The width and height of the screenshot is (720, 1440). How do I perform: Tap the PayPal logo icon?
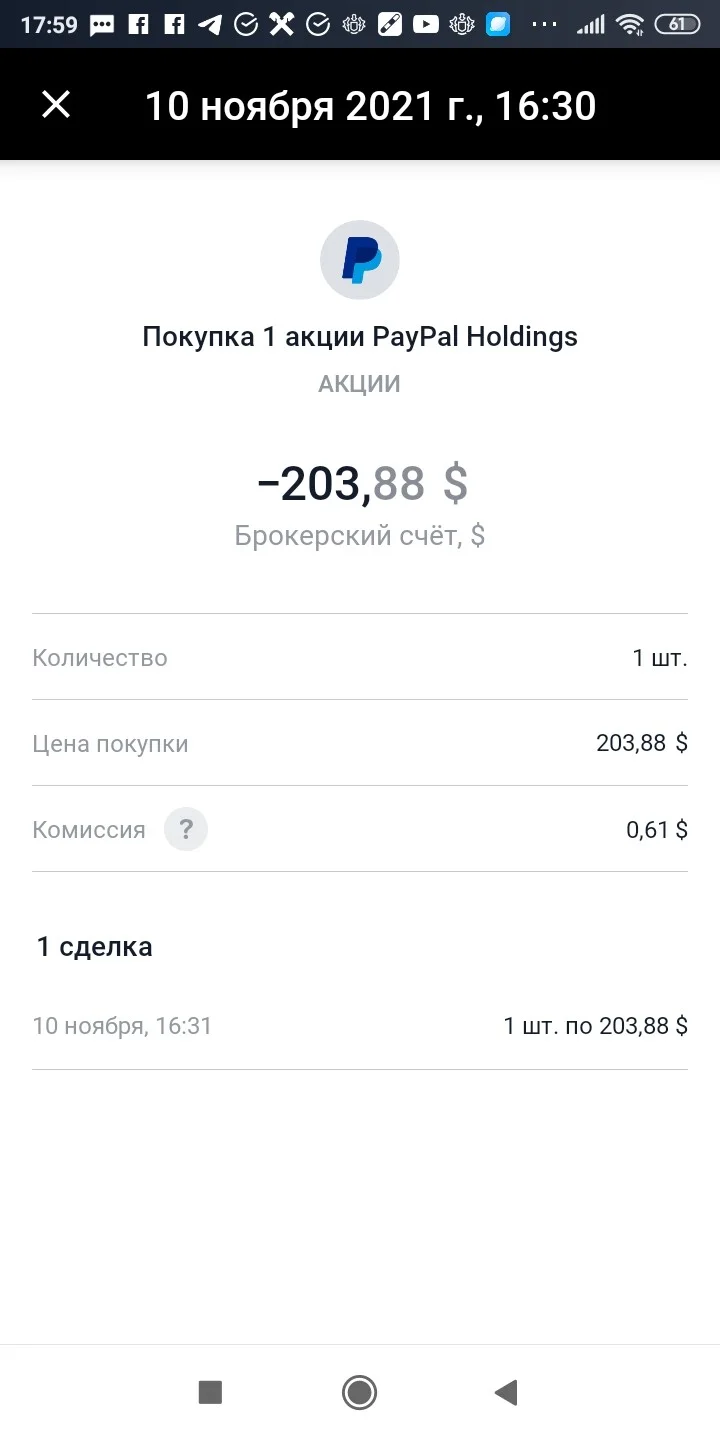[360, 260]
